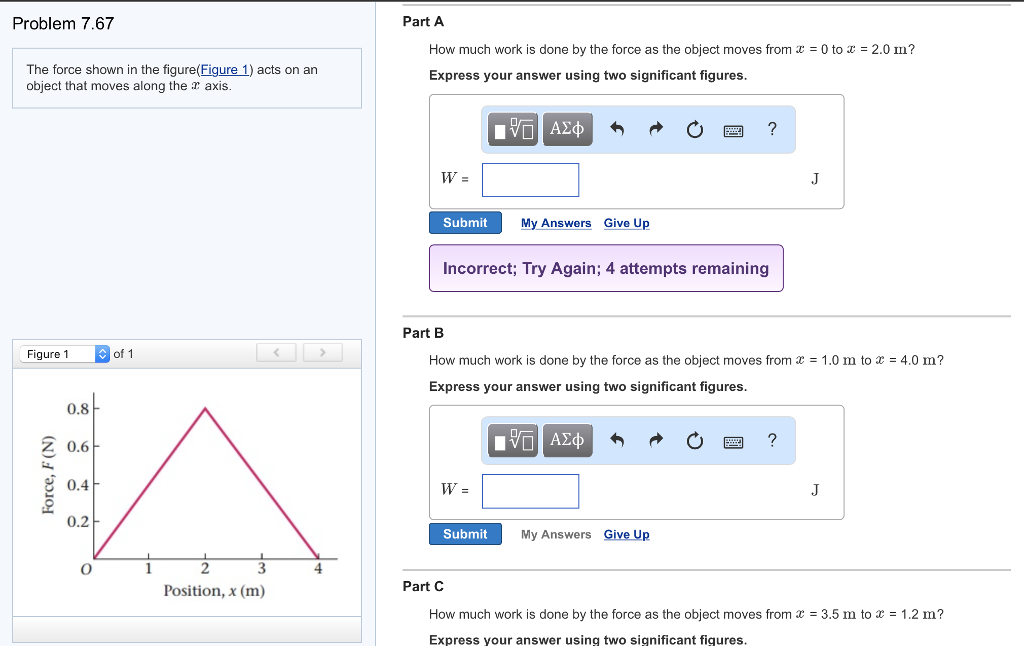Expand the Figure 1 selector dropdown

(x=65, y=354)
